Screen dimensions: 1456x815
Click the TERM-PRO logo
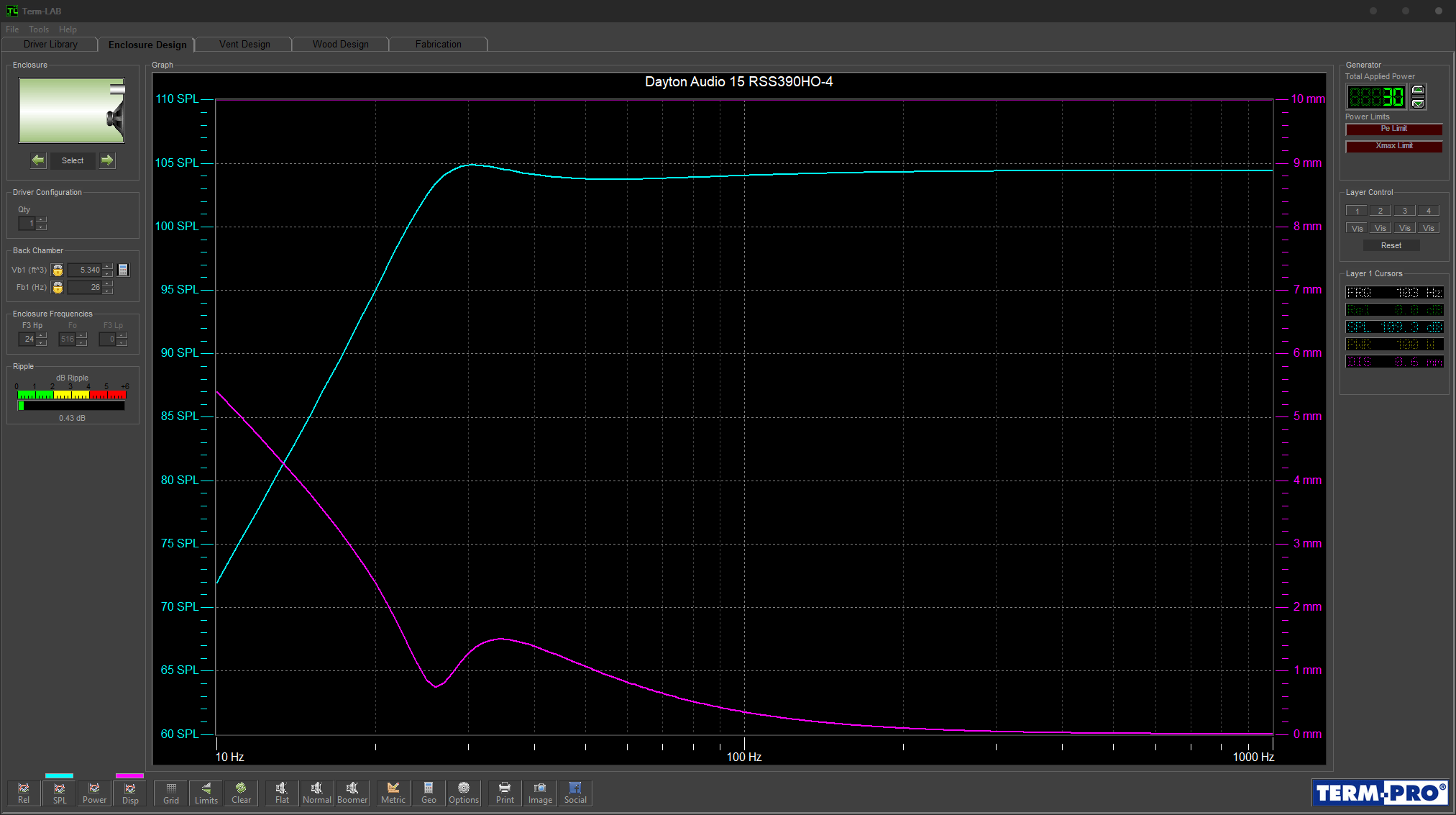pos(1380,793)
